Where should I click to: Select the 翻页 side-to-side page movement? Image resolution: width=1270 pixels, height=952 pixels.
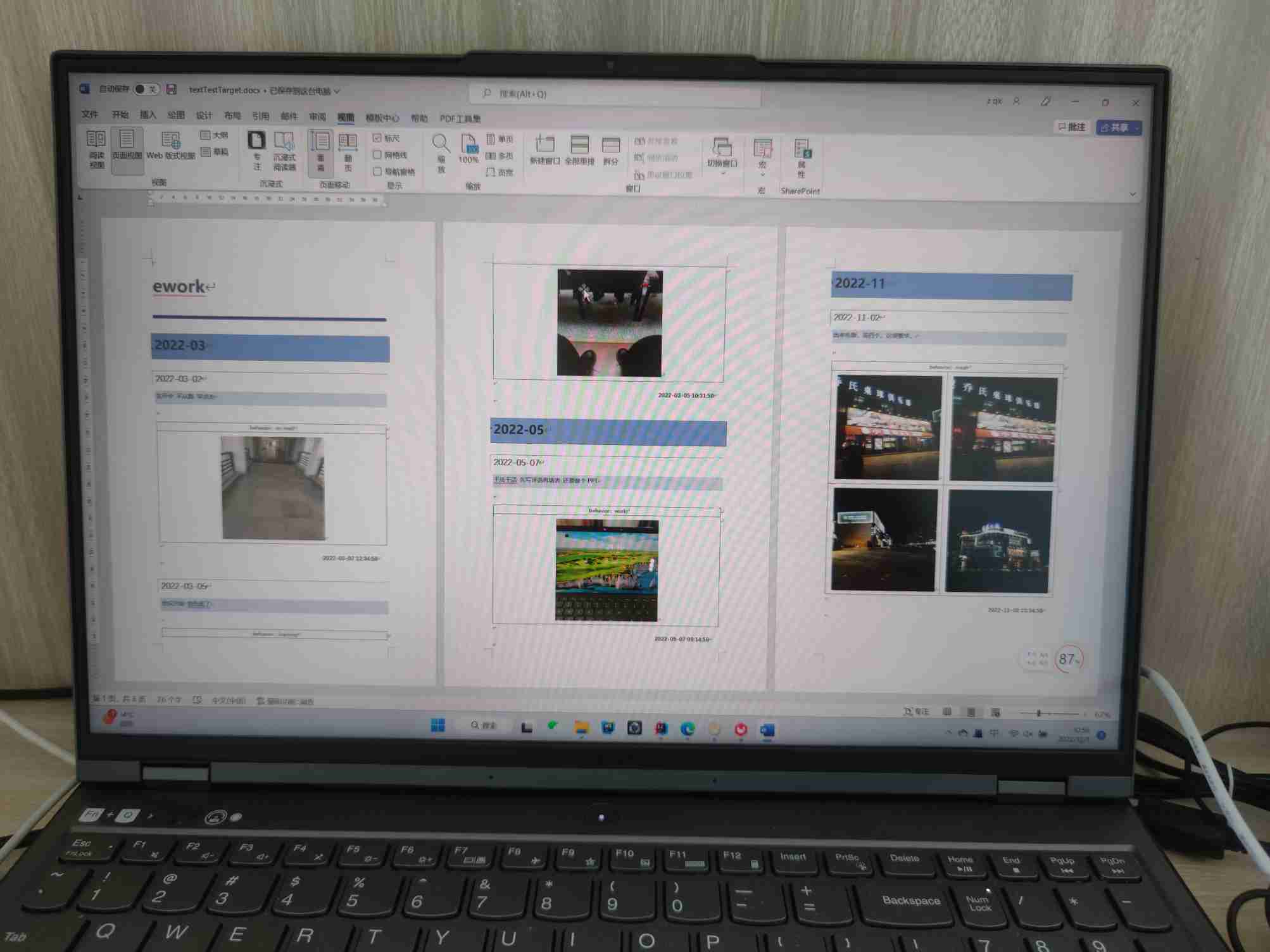(x=348, y=151)
